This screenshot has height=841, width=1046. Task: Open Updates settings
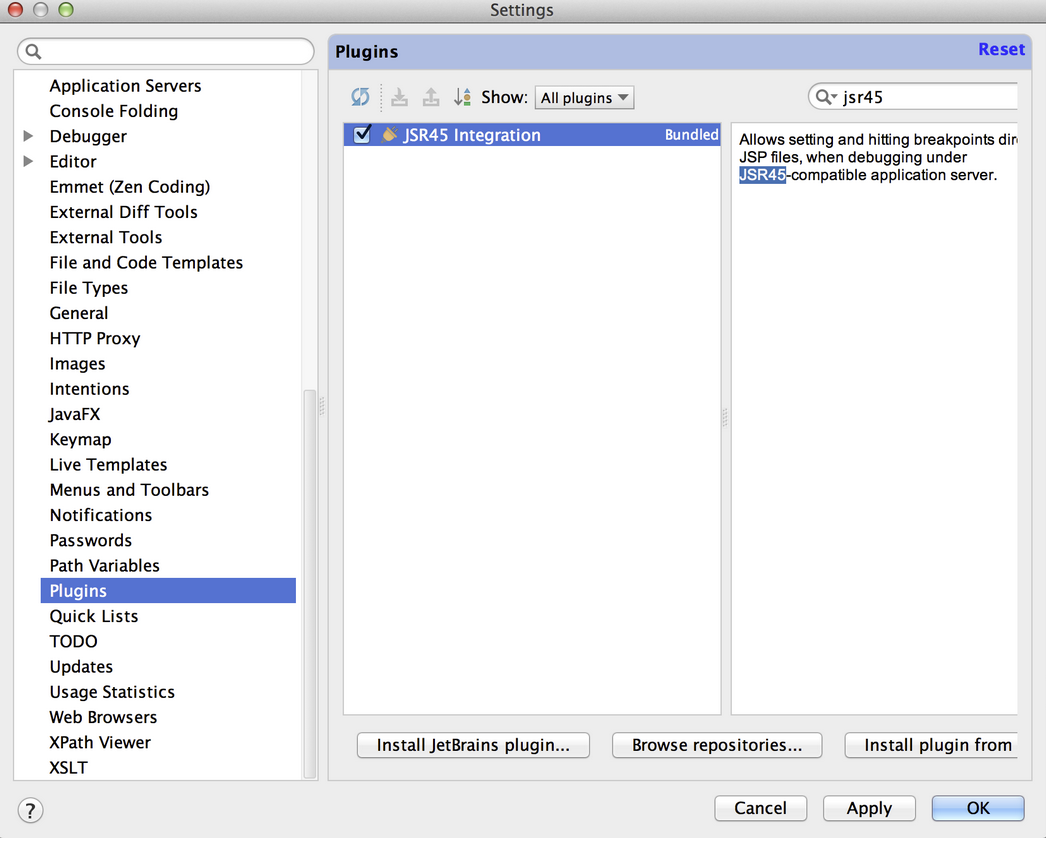(81, 667)
